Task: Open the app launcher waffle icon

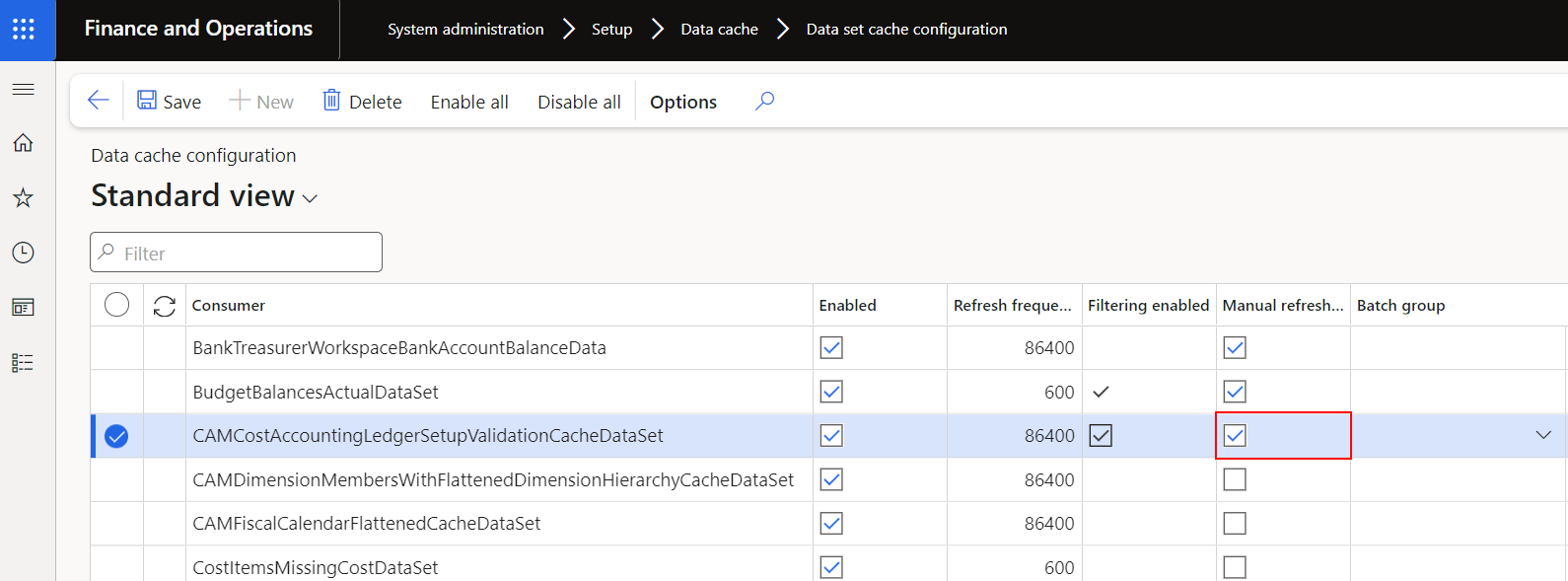Action: pyautogui.click(x=24, y=29)
